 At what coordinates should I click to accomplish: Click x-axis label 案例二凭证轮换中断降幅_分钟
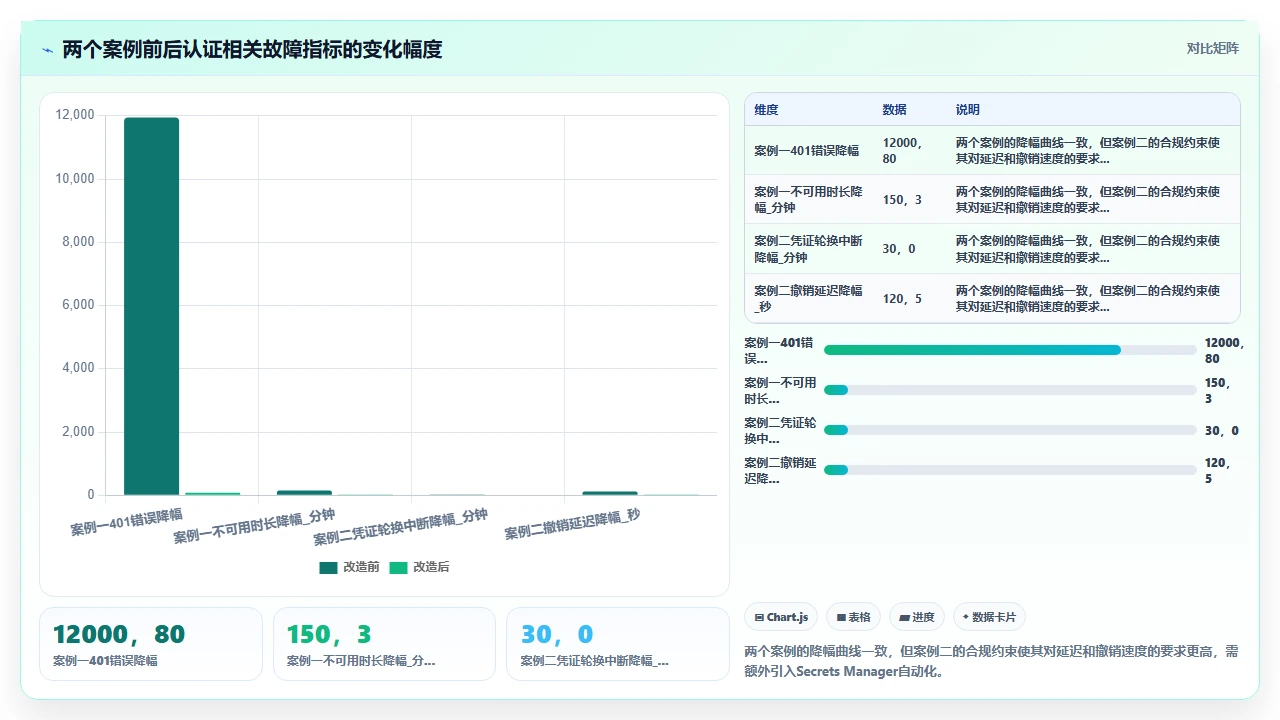401,527
